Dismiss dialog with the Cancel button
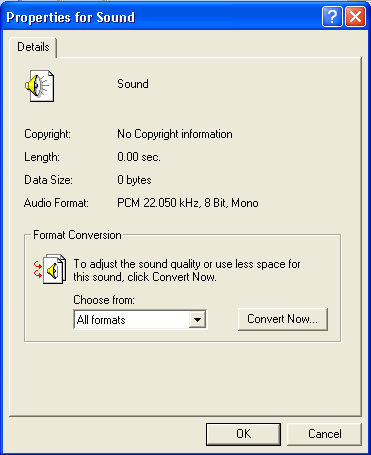371x455 pixels. pos(325,434)
